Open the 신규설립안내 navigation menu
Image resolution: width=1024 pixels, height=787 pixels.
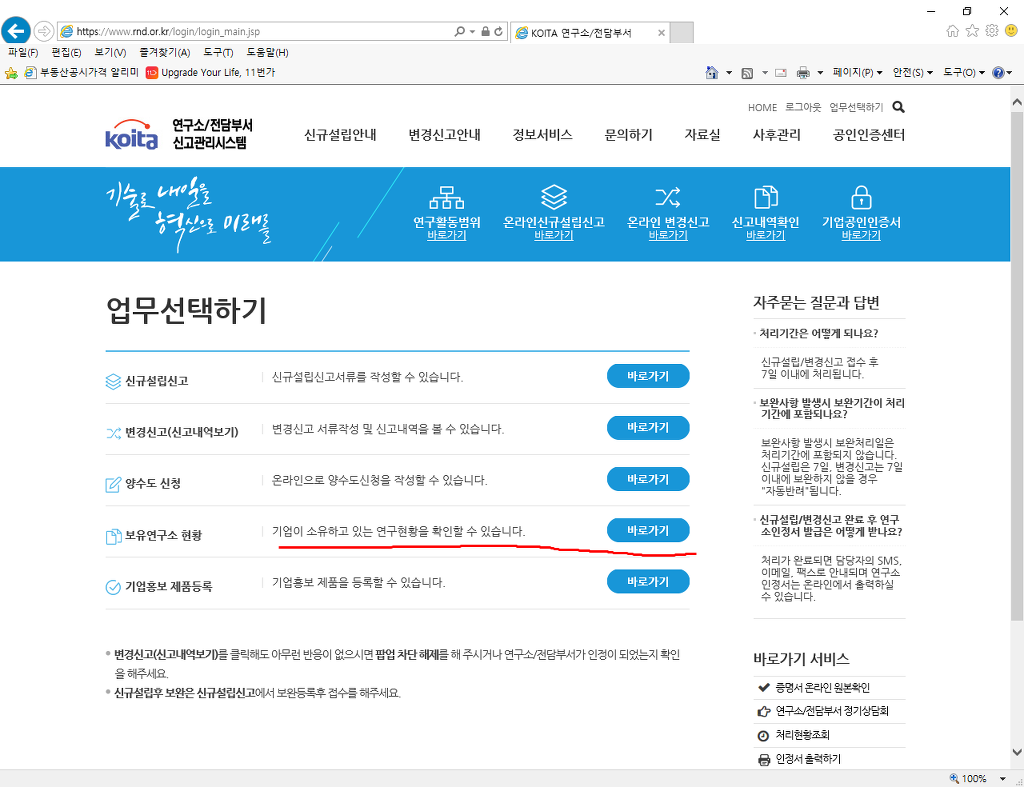340,135
